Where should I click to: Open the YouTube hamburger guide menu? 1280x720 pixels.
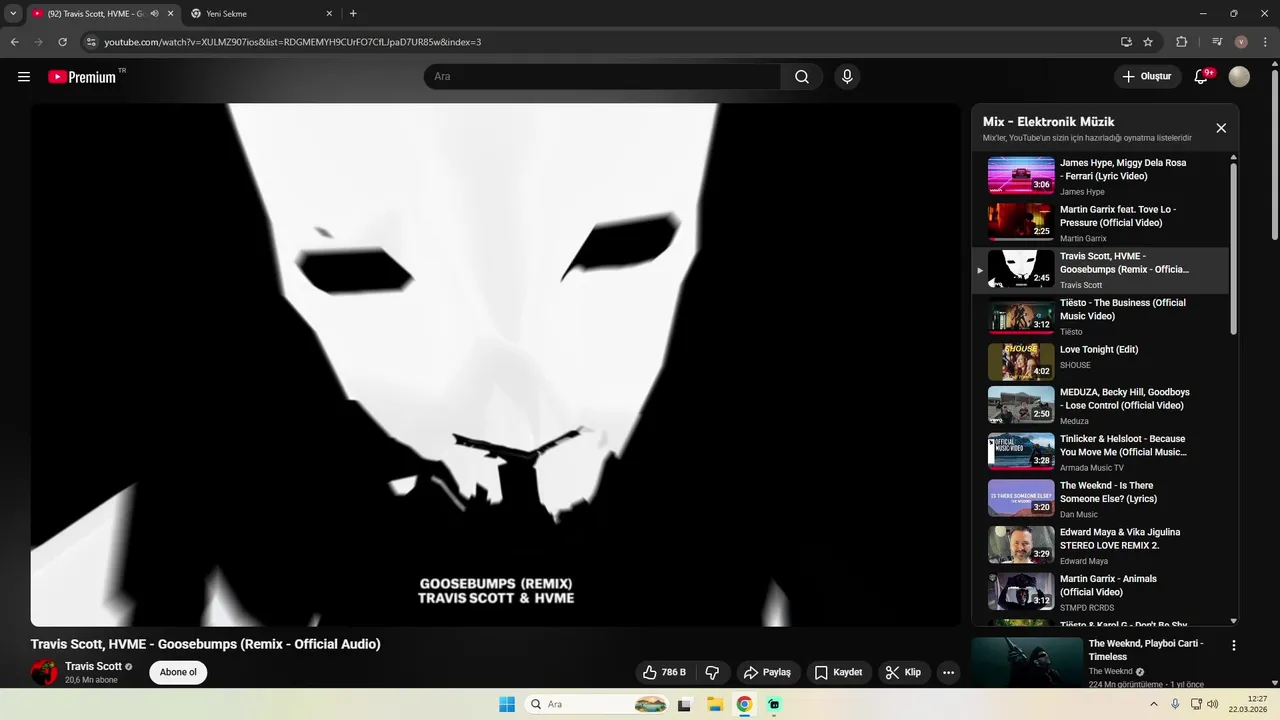coord(24,77)
